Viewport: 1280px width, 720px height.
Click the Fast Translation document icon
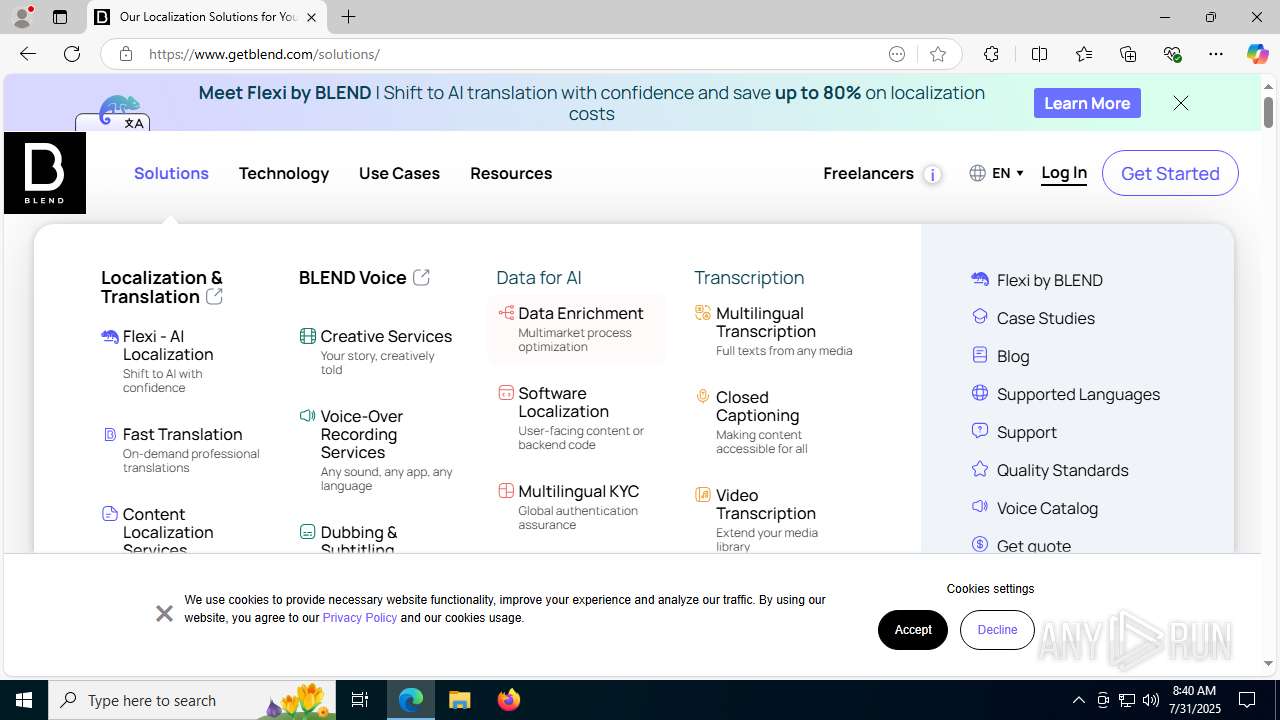click(x=110, y=434)
